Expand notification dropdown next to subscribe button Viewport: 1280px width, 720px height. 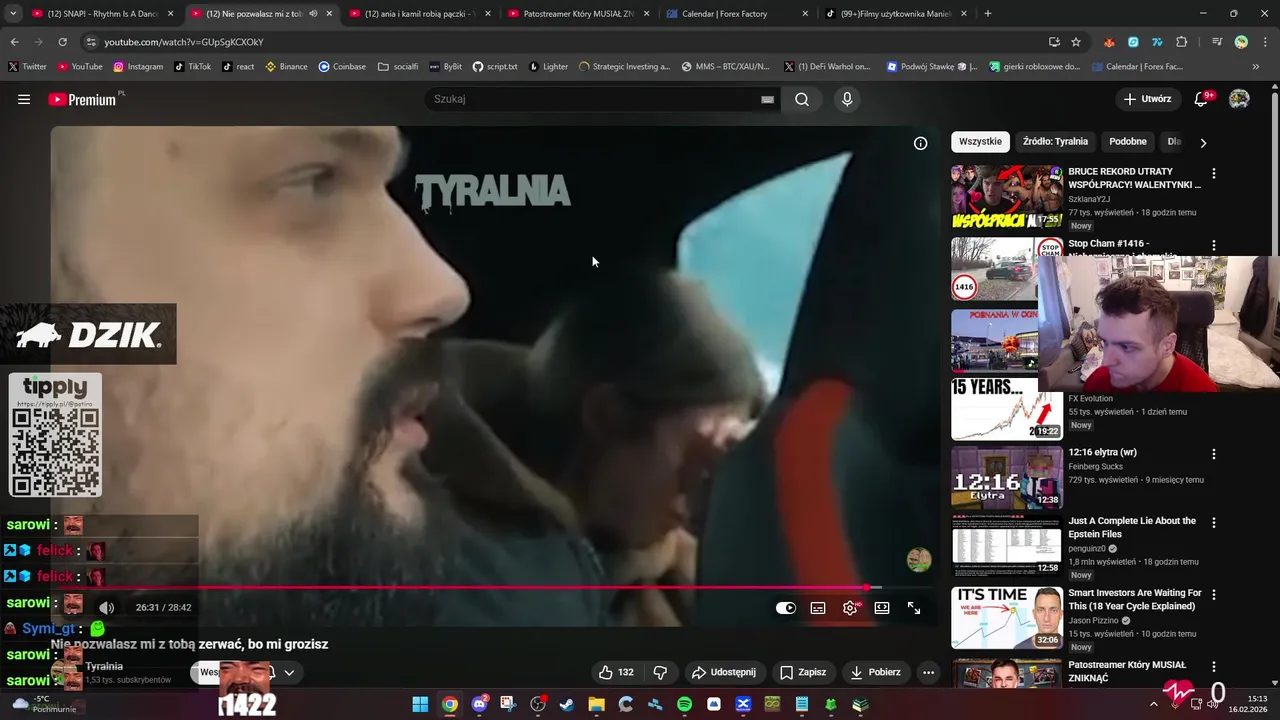pyautogui.click(x=289, y=672)
